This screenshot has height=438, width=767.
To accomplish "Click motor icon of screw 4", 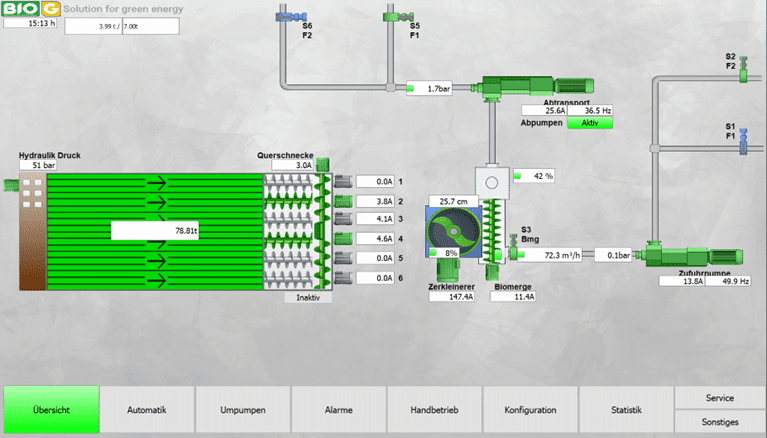I will click(x=343, y=238).
